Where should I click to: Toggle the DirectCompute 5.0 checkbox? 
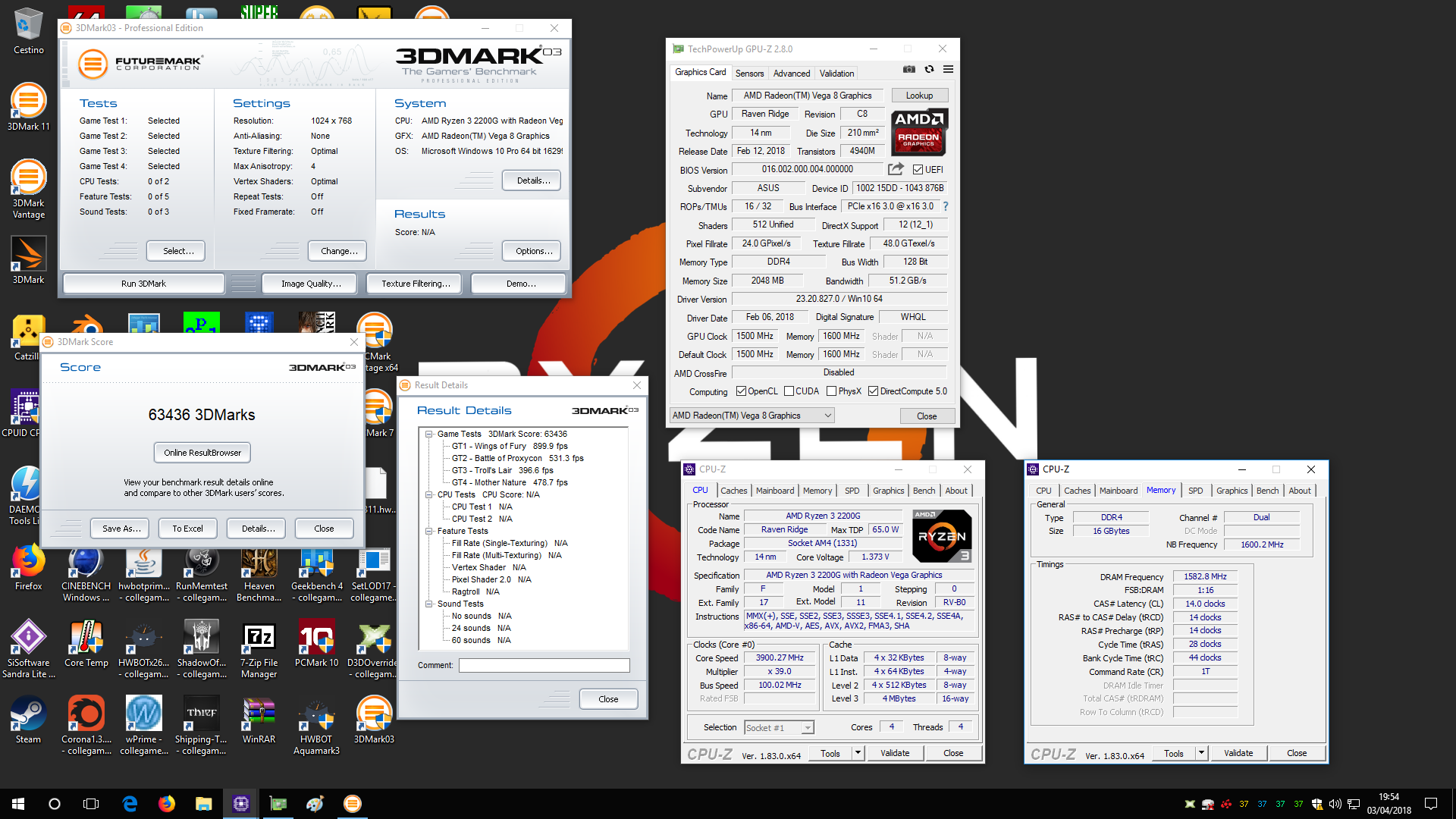tap(873, 391)
